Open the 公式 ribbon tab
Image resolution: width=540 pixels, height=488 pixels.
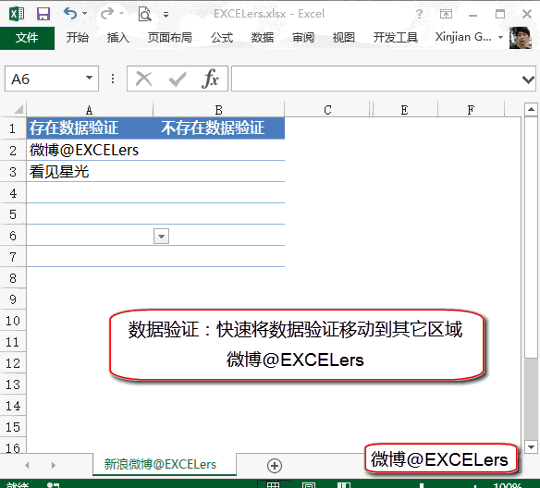click(222, 38)
